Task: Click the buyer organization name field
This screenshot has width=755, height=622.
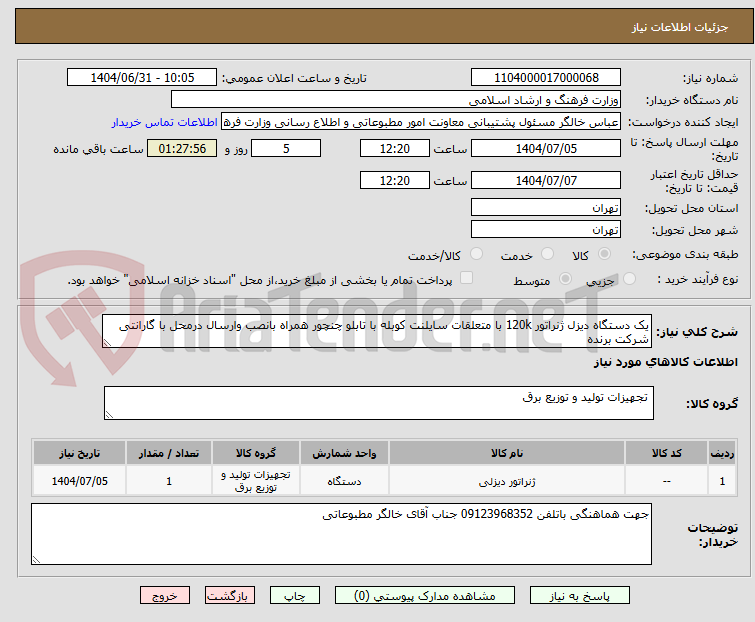Action: click(x=396, y=100)
